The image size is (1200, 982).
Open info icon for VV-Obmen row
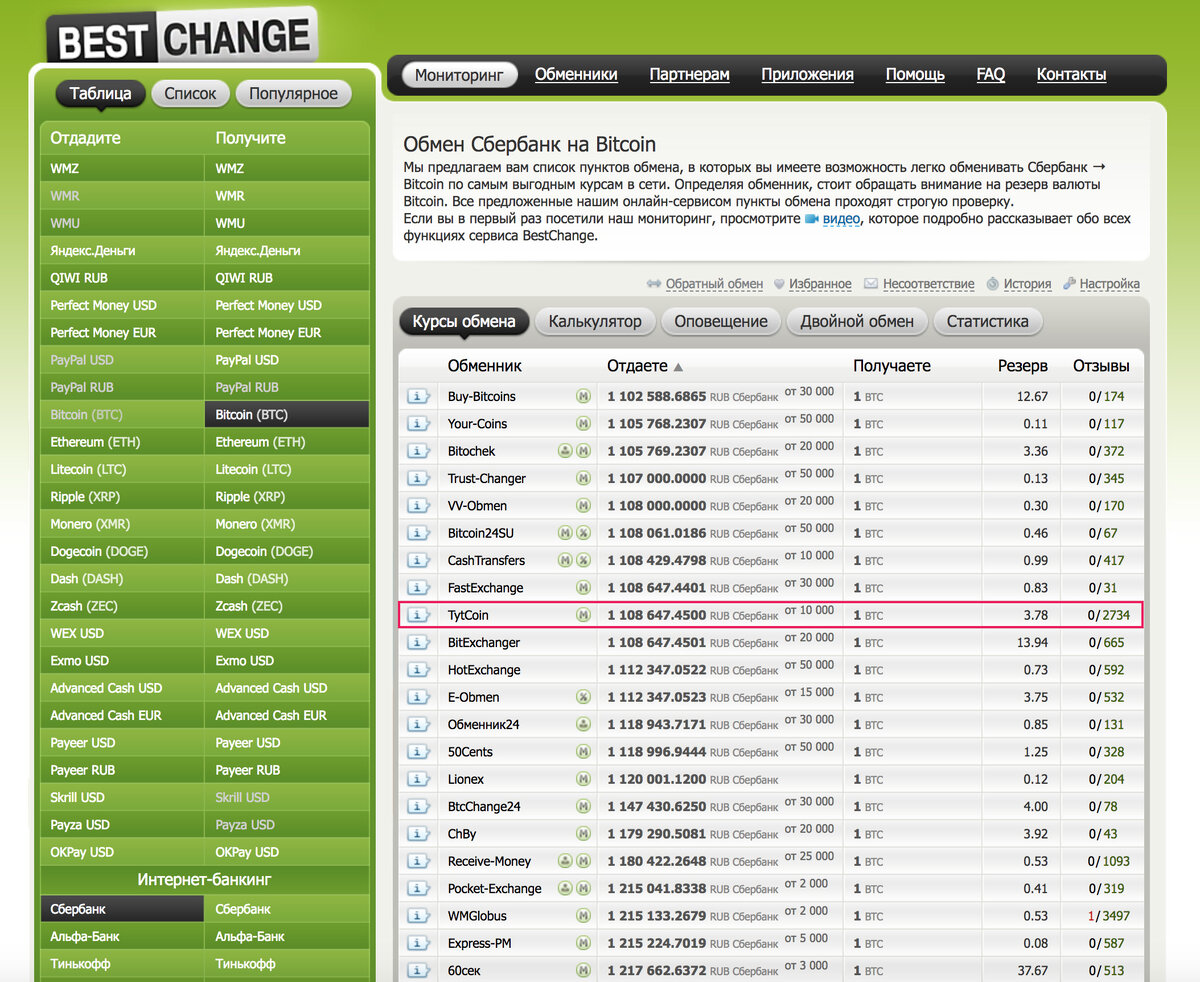coord(418,506)
